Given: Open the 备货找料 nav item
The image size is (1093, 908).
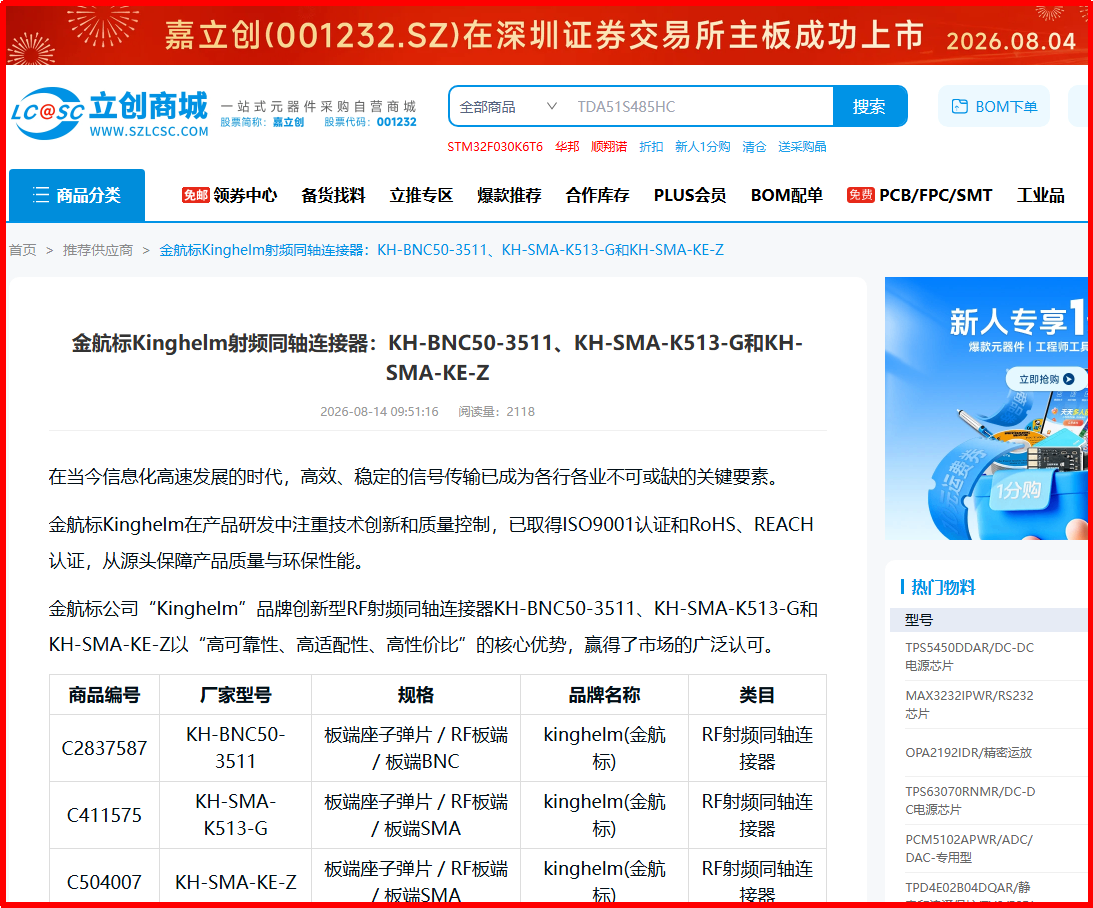Looking at the screenshot, I should pos(333,195).
